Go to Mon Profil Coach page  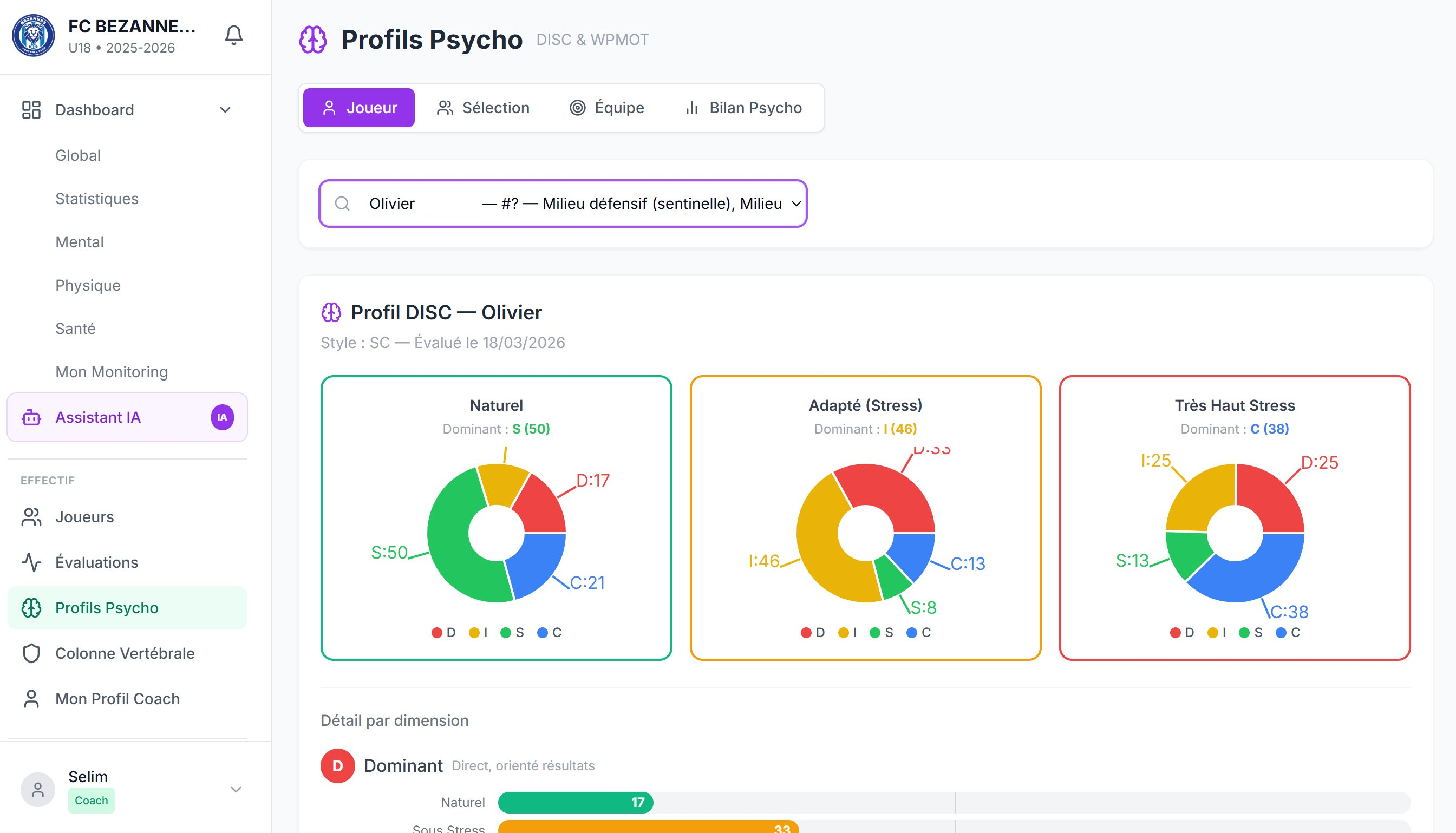[127, 699]
